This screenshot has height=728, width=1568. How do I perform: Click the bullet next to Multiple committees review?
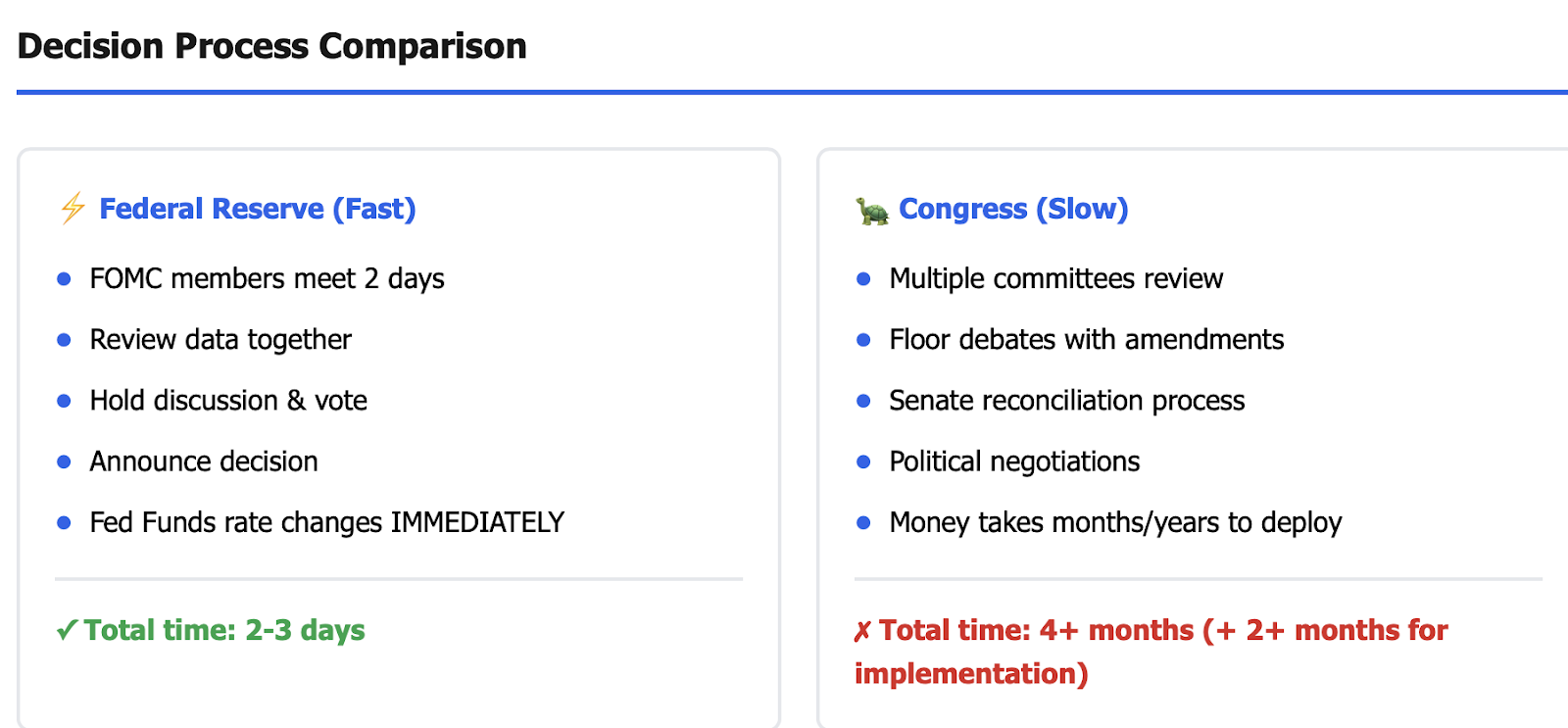pyautogui.click(x=863, y=279)
